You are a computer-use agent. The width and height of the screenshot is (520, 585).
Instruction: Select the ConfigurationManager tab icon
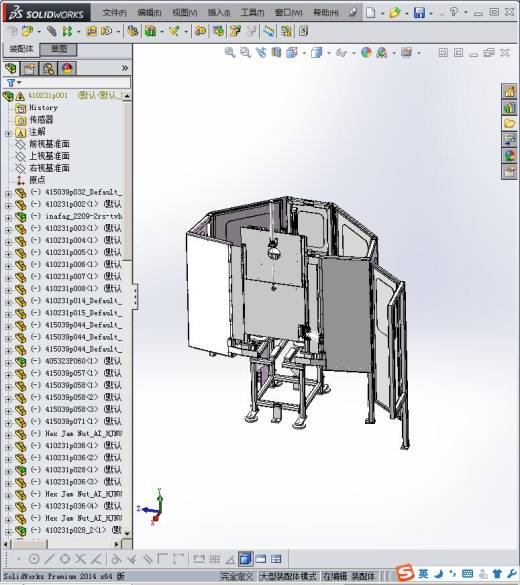pos(48,68)
